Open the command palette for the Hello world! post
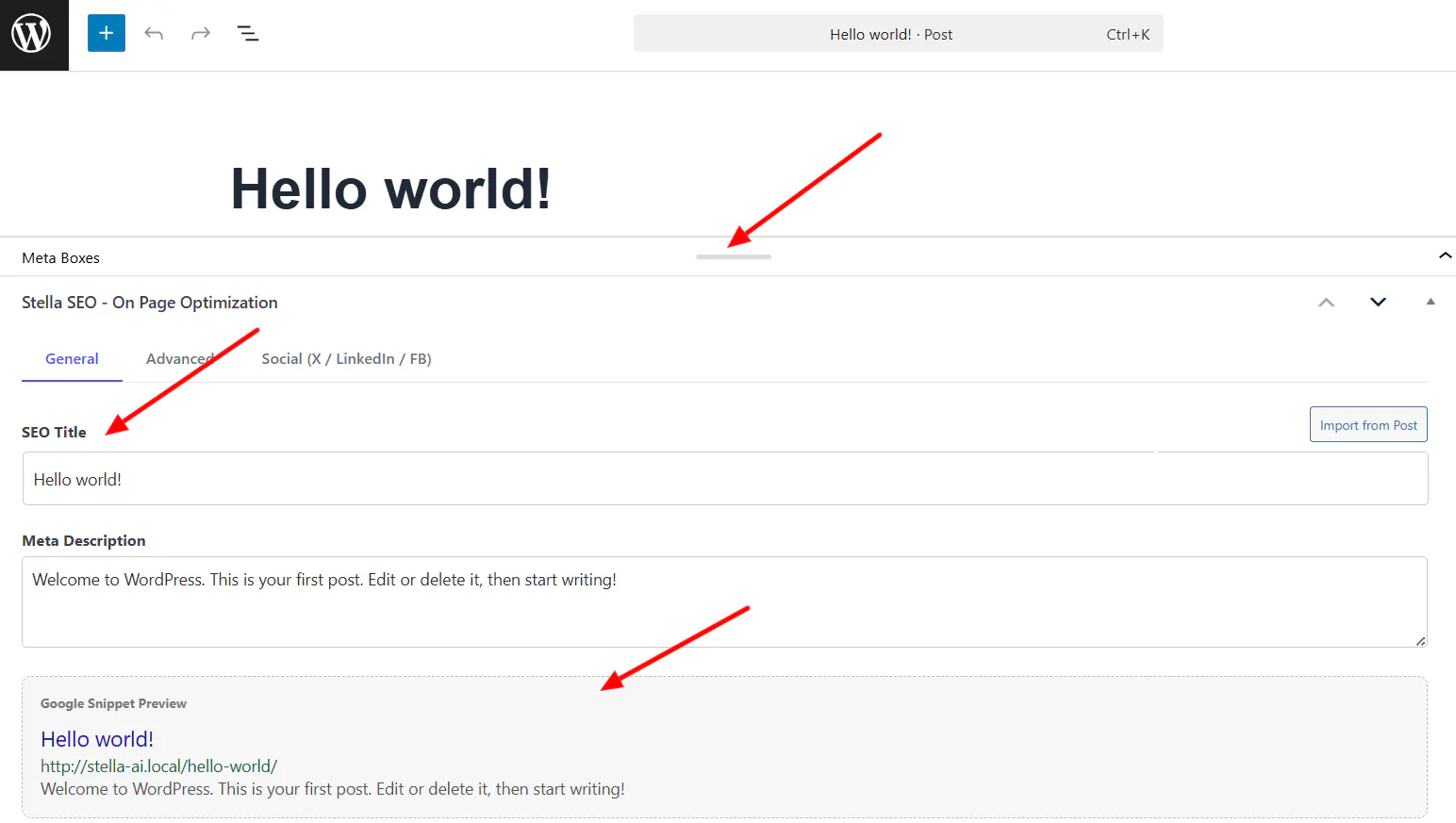 [899, 34]
